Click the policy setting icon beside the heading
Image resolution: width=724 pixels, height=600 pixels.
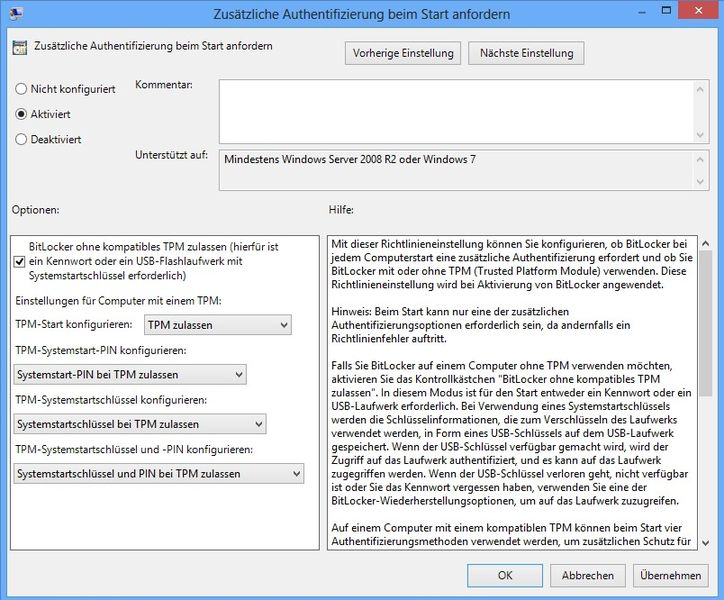20,48
